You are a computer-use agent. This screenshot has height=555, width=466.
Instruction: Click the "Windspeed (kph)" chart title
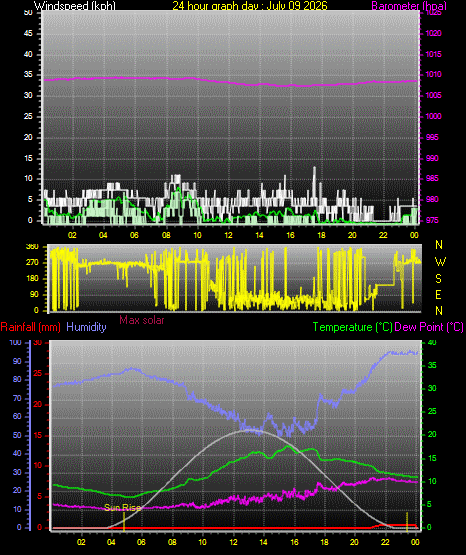(x=75, y=6)
